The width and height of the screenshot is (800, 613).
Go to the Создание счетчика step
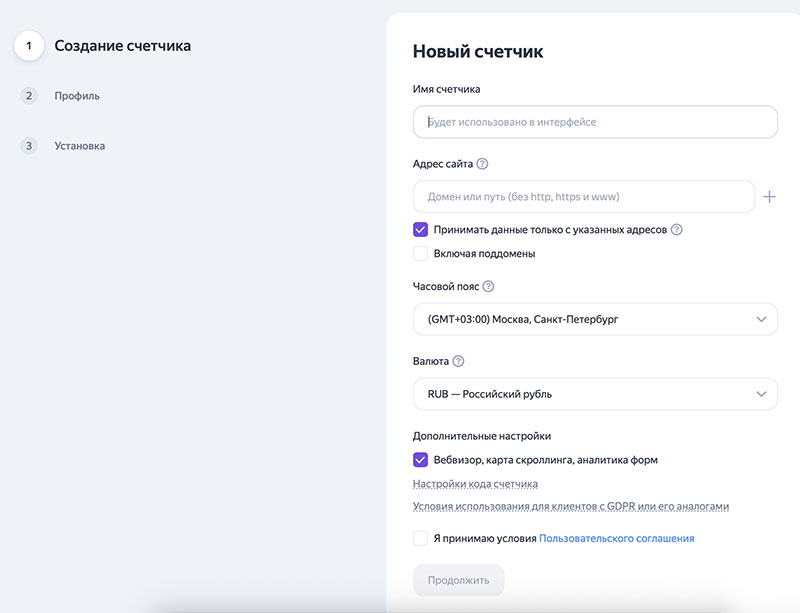[x=122, y=46]
